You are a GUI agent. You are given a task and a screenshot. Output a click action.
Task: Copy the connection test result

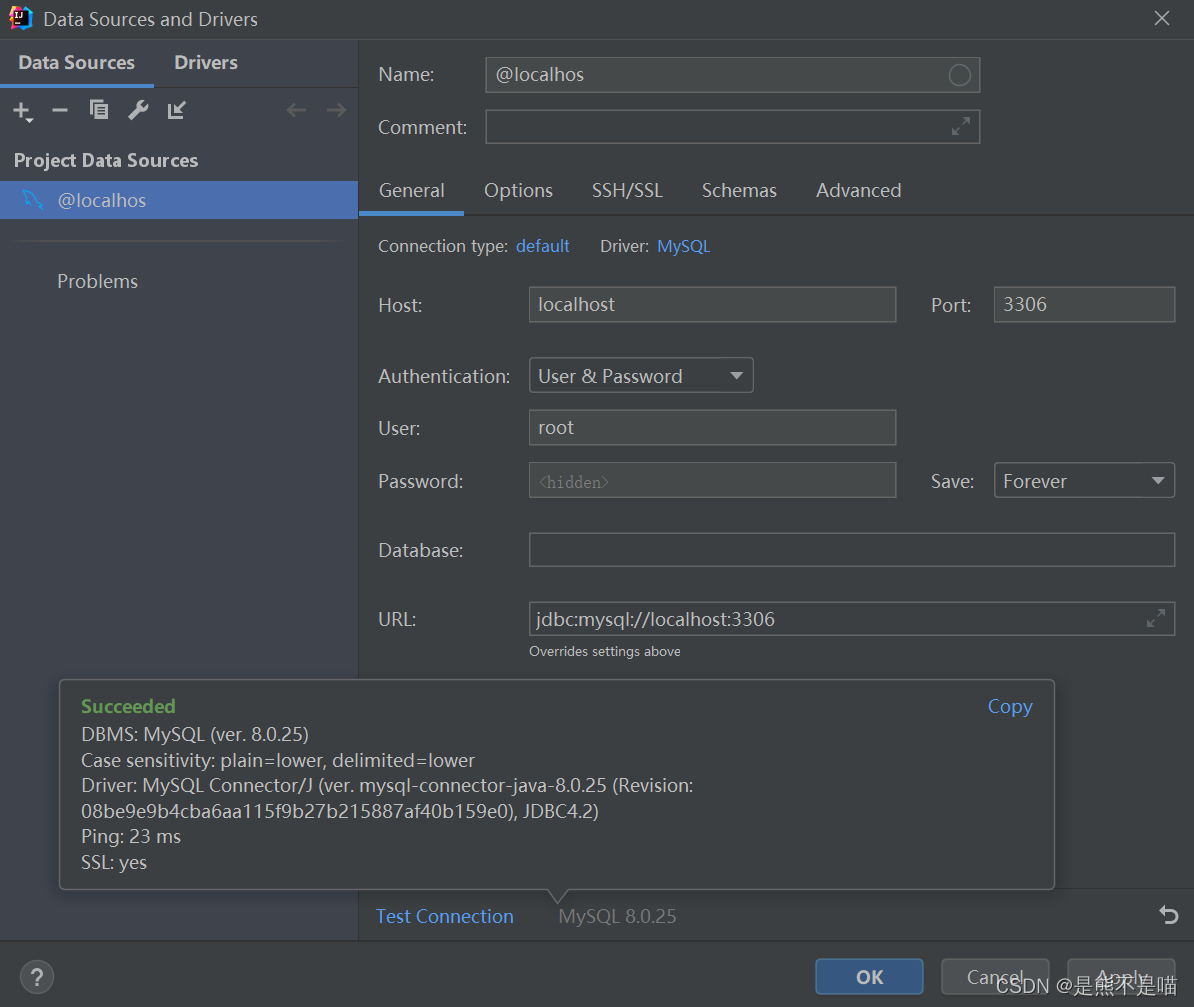[x=1010, y=706]
